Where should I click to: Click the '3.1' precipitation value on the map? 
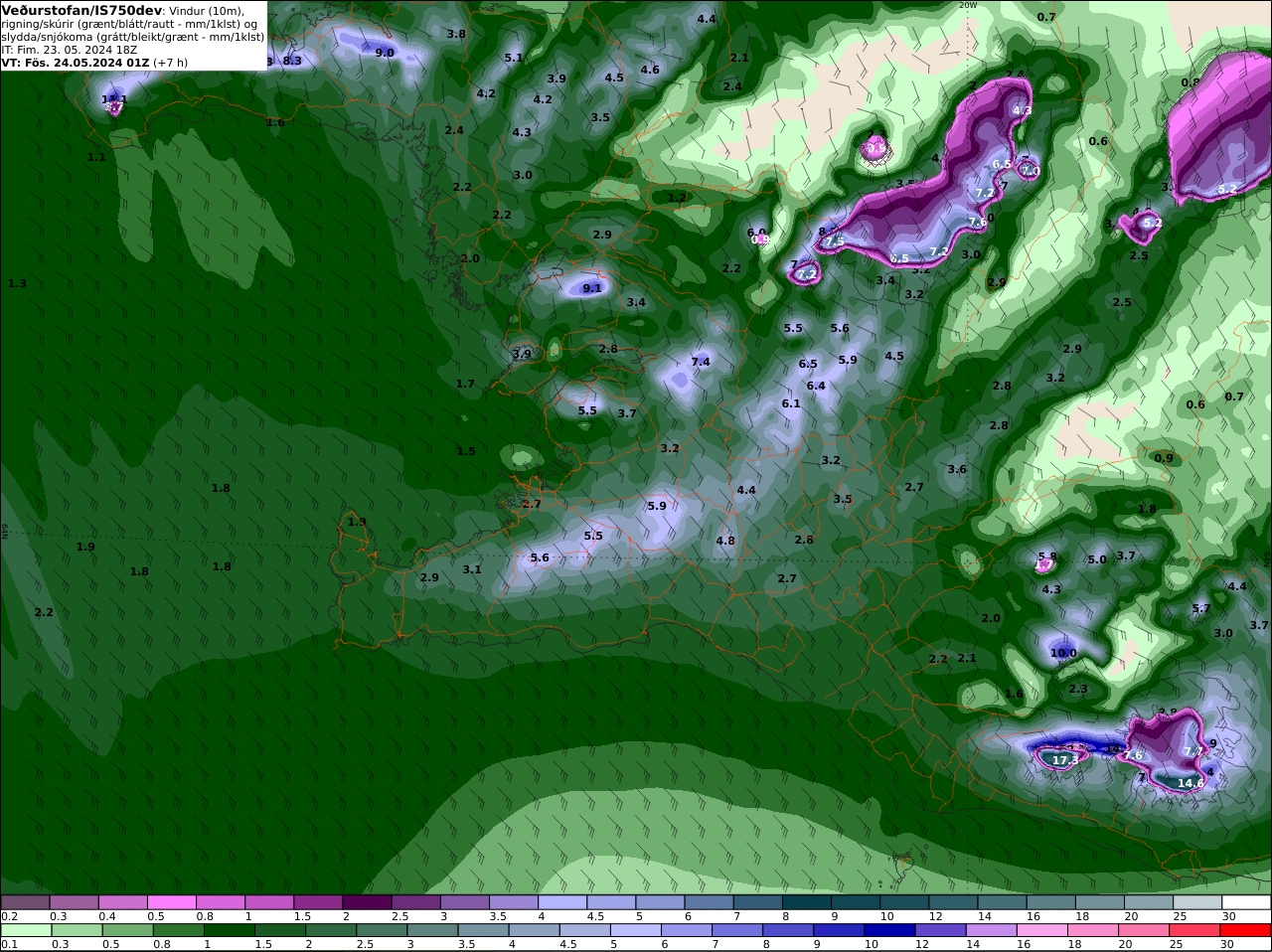point(472,569)
